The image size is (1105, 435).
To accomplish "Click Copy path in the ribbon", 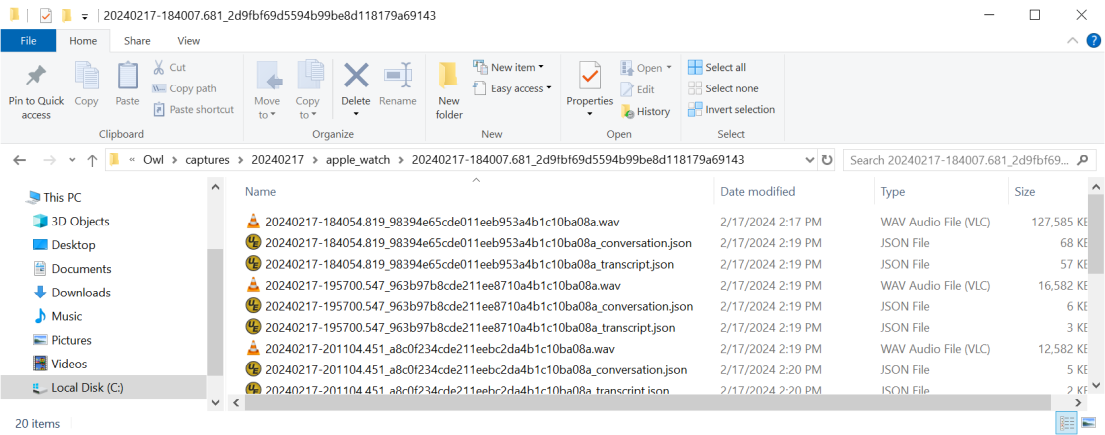I will (184, 89).
